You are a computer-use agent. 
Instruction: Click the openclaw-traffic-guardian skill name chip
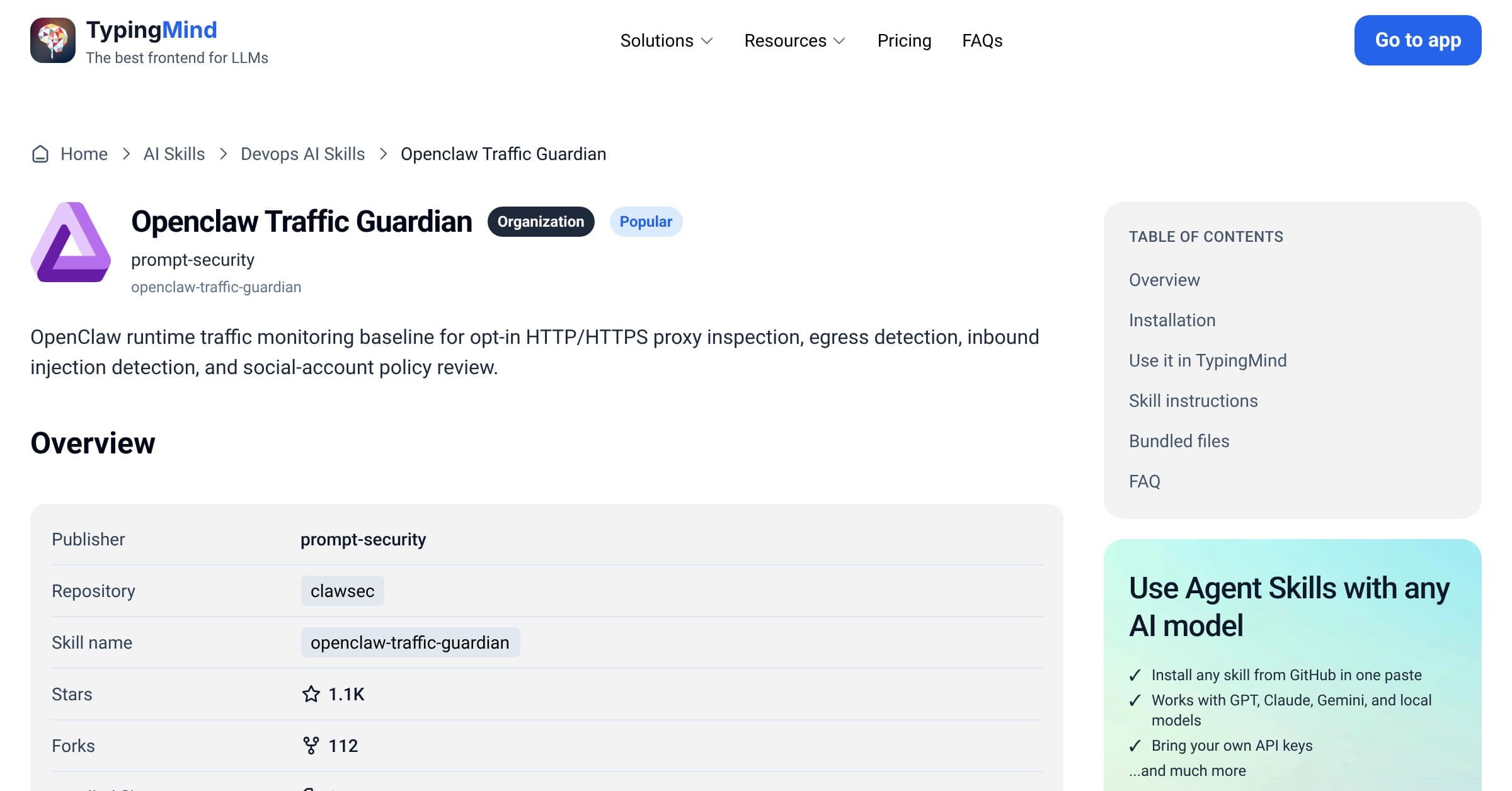click(x=410, y=642)
